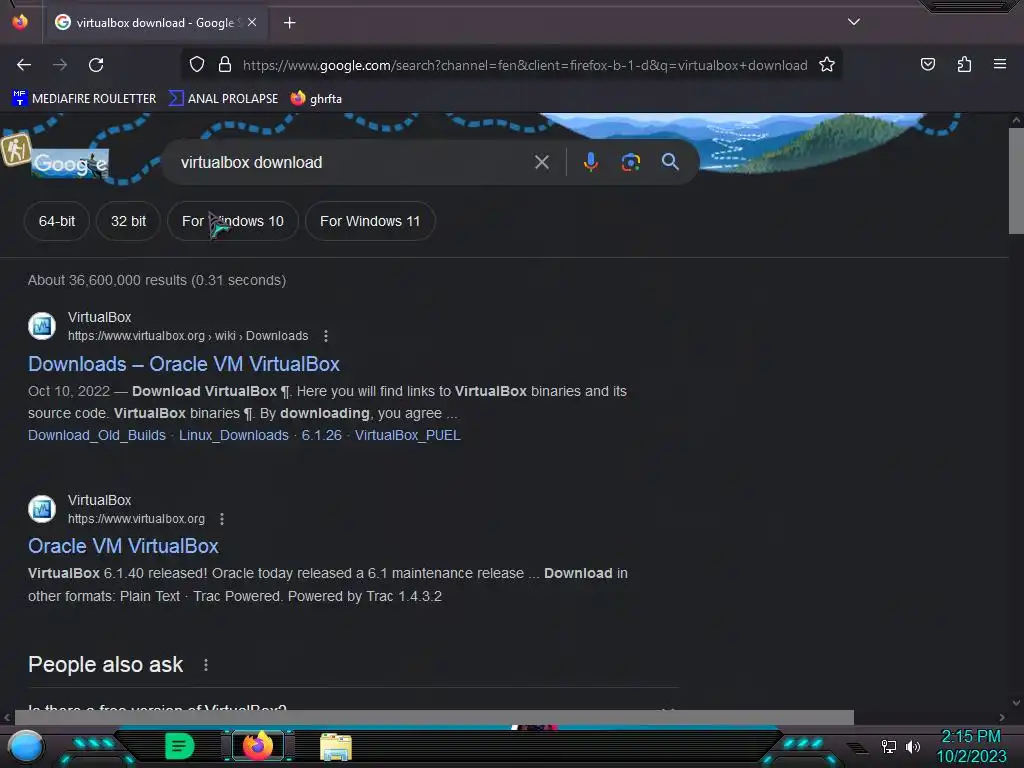Screen dimensions: 1024x768
Task: Switch to Firefox on the taskbar
Action: click(x=258, y=746)
